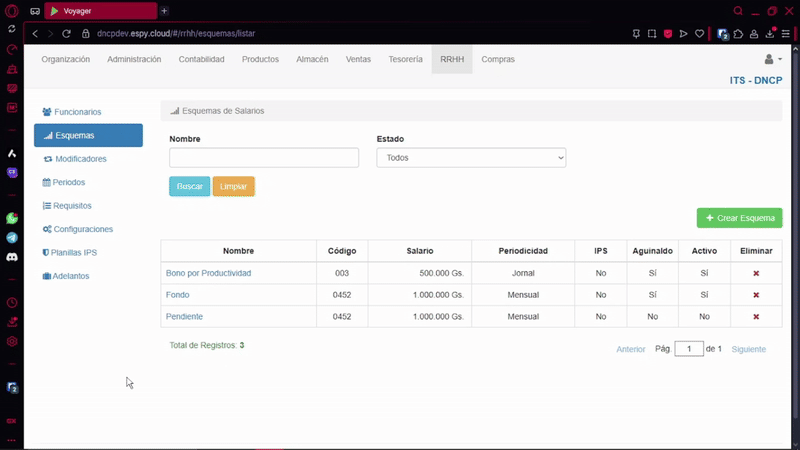Viewport: 800px width, 450px height.
Task: Click the Limpiar button
Action: click(x=233, y=187)
